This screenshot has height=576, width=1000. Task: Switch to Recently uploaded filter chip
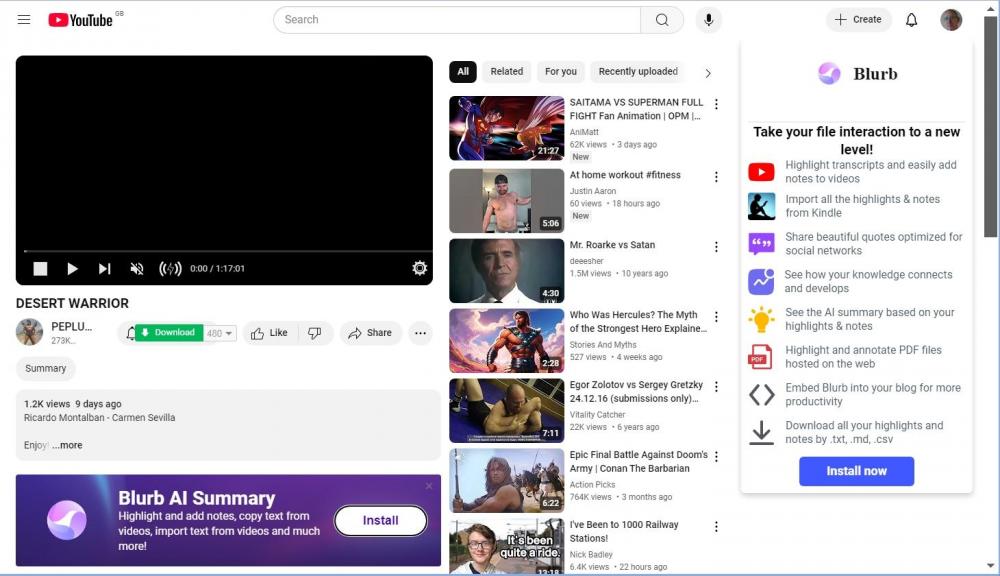(x=637, y=72)
